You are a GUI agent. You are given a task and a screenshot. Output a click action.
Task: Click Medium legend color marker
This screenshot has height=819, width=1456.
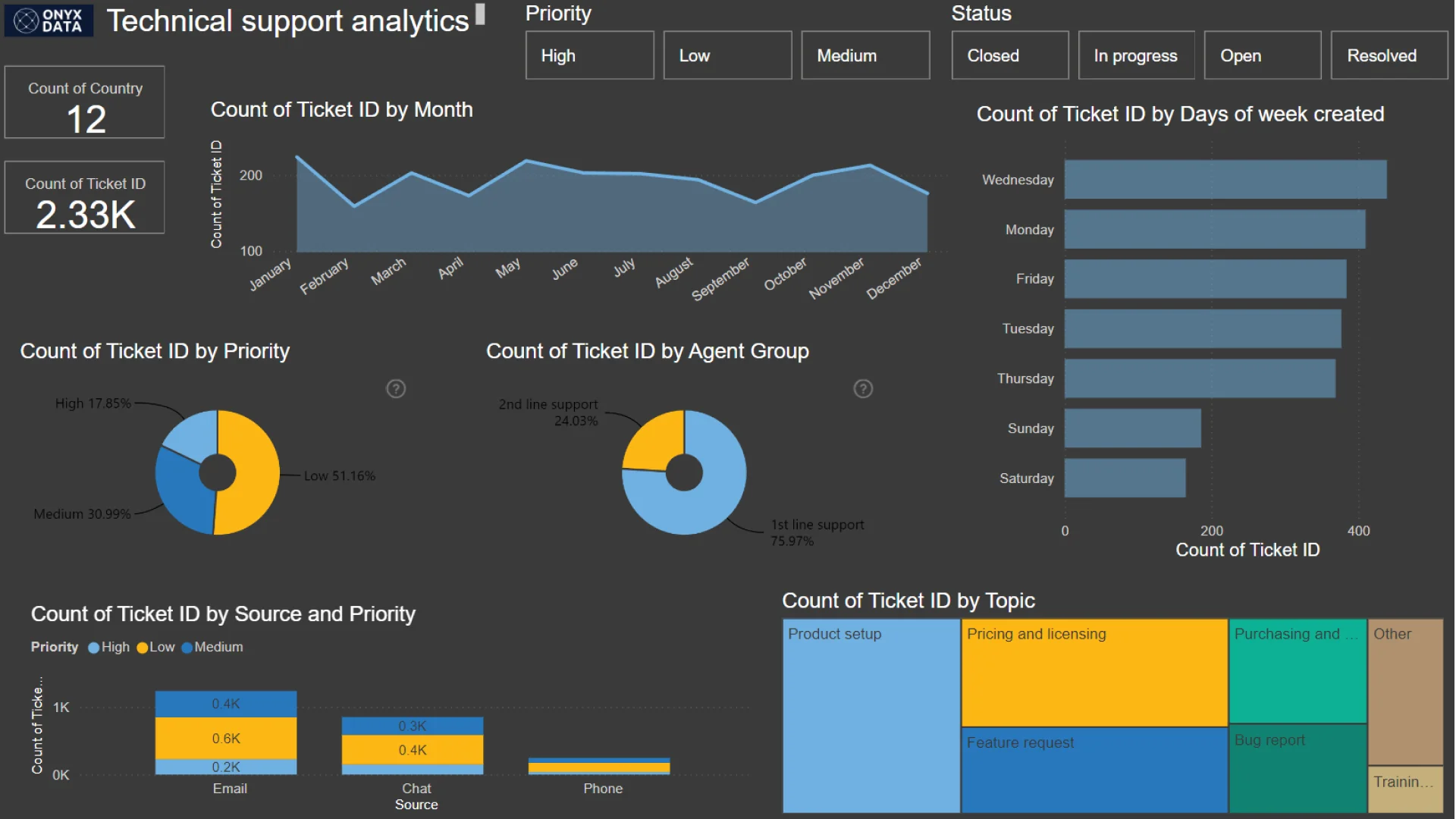point(187,648)
